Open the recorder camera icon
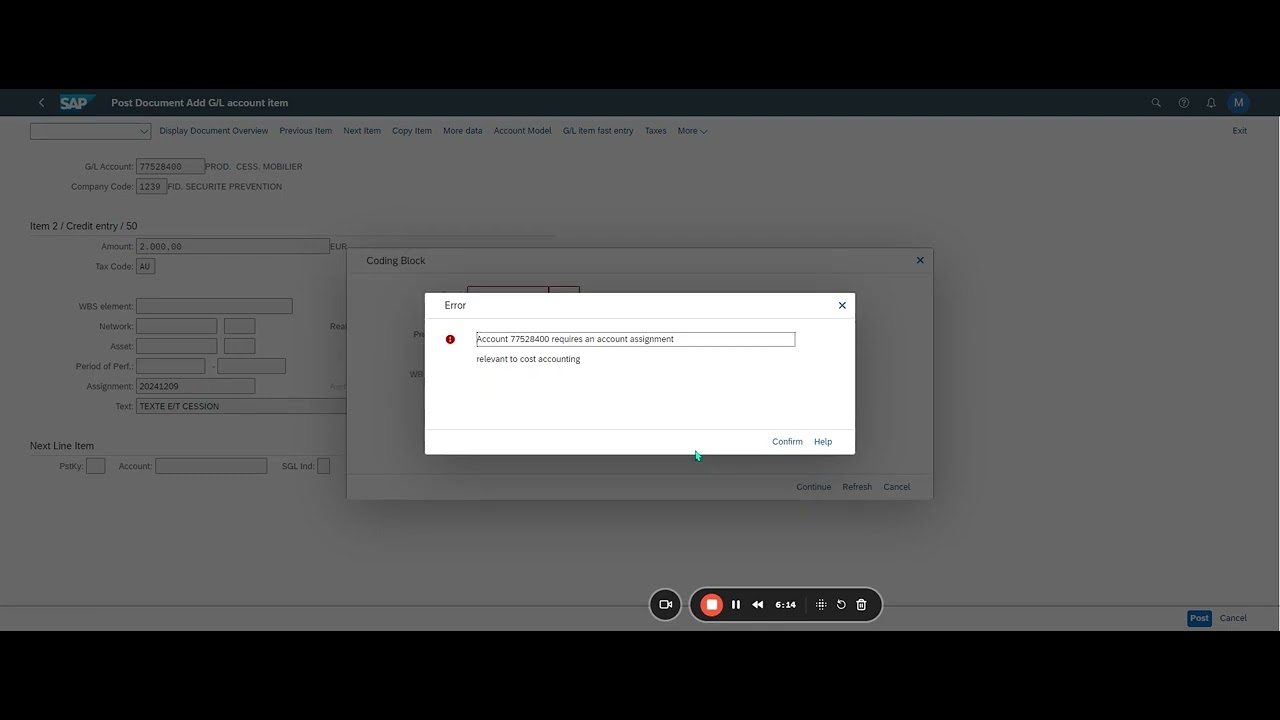Viewport: 1280px width, 720px height. click(x=665, y=604)
